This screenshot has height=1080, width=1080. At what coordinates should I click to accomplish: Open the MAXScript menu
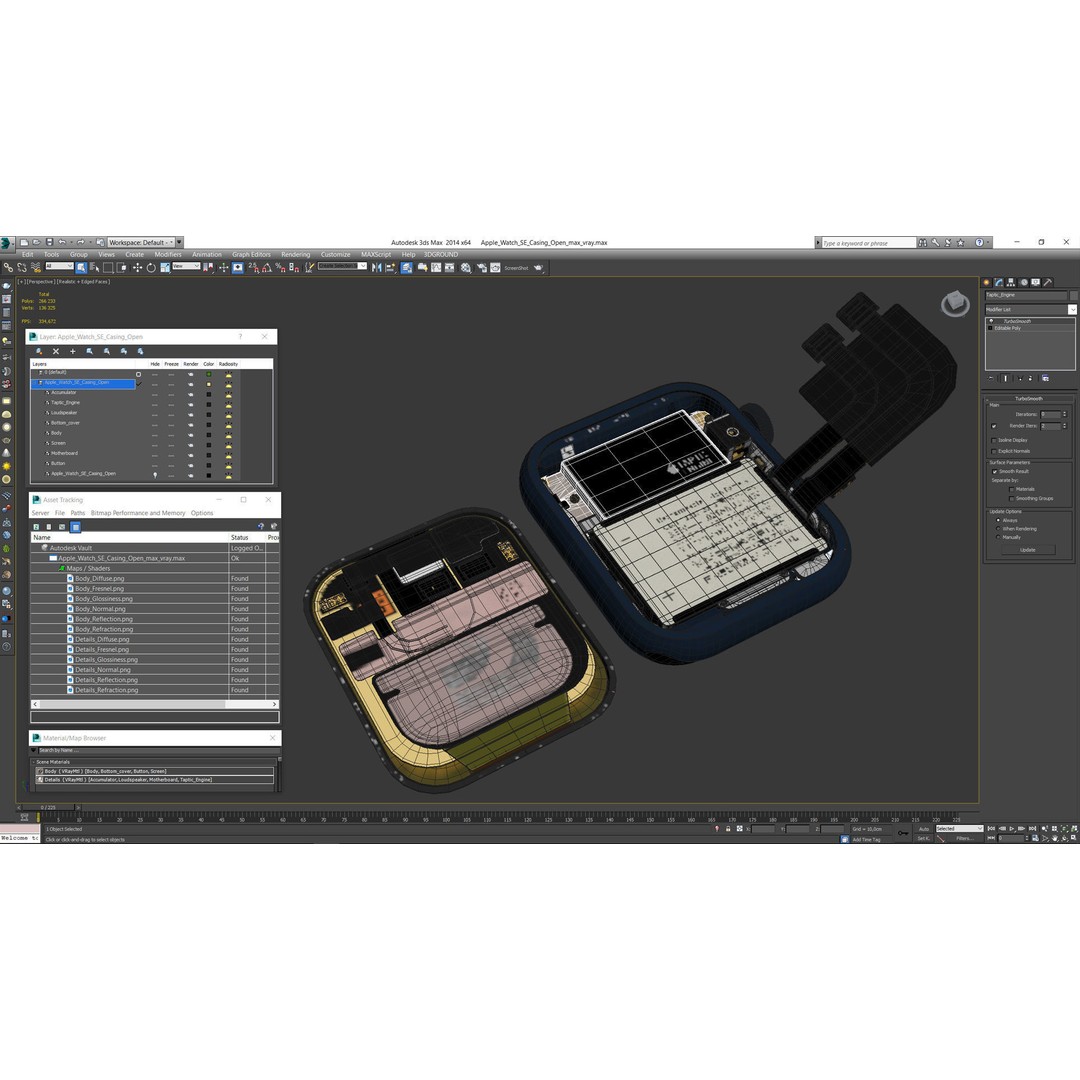[376, 254]
